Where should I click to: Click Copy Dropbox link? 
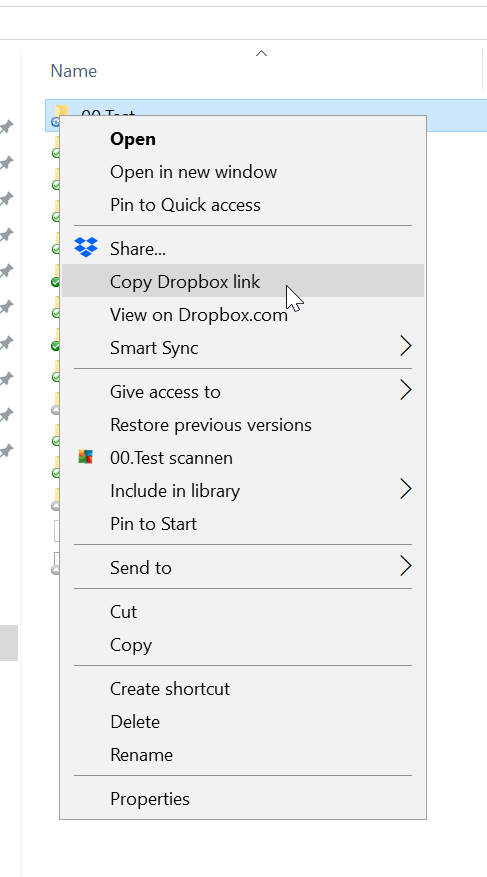243,281
